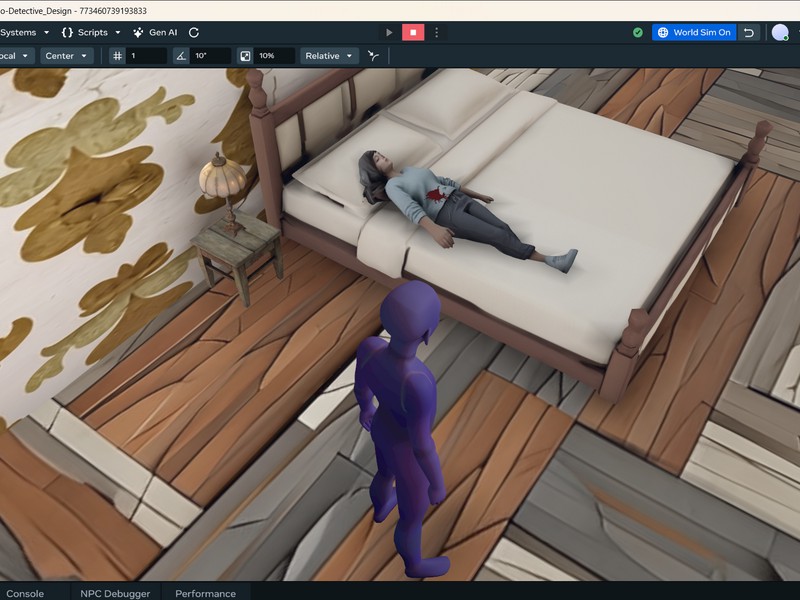Open the Relative mode dropdown

point(329,56)
